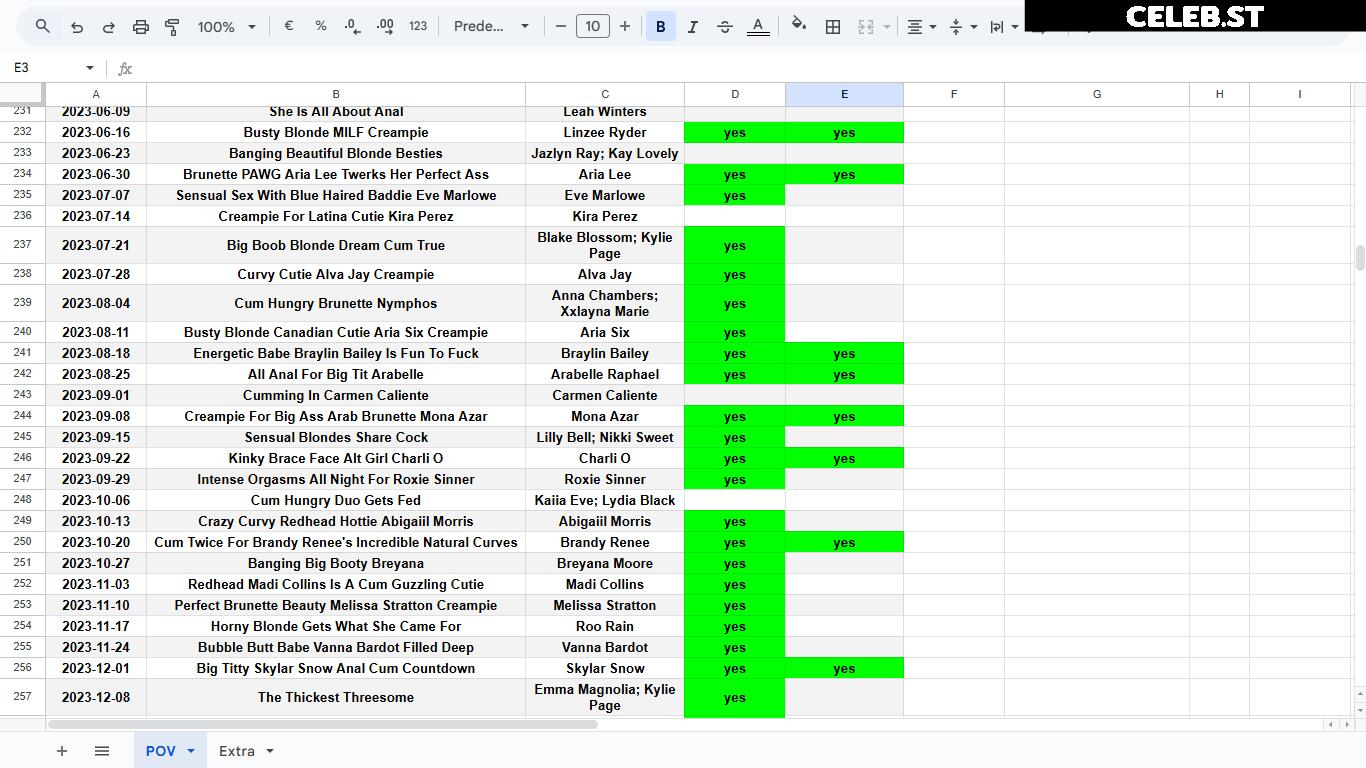Expand the font family dropdown
The height and width of the screenshot is (768, 1366).
point(491,27)
